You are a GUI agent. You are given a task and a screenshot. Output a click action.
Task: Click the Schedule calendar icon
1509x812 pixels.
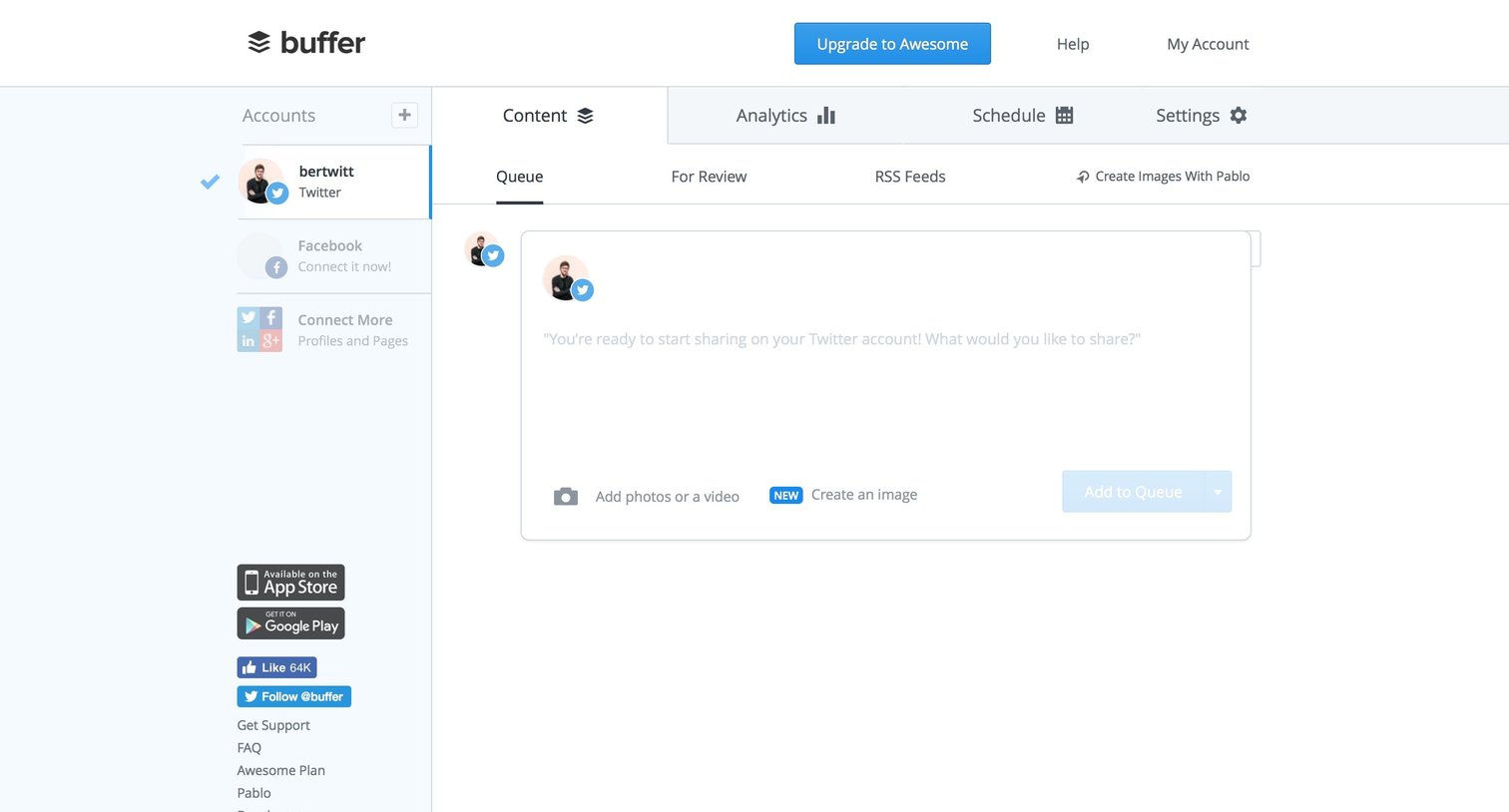click(x=1065, y=115)
